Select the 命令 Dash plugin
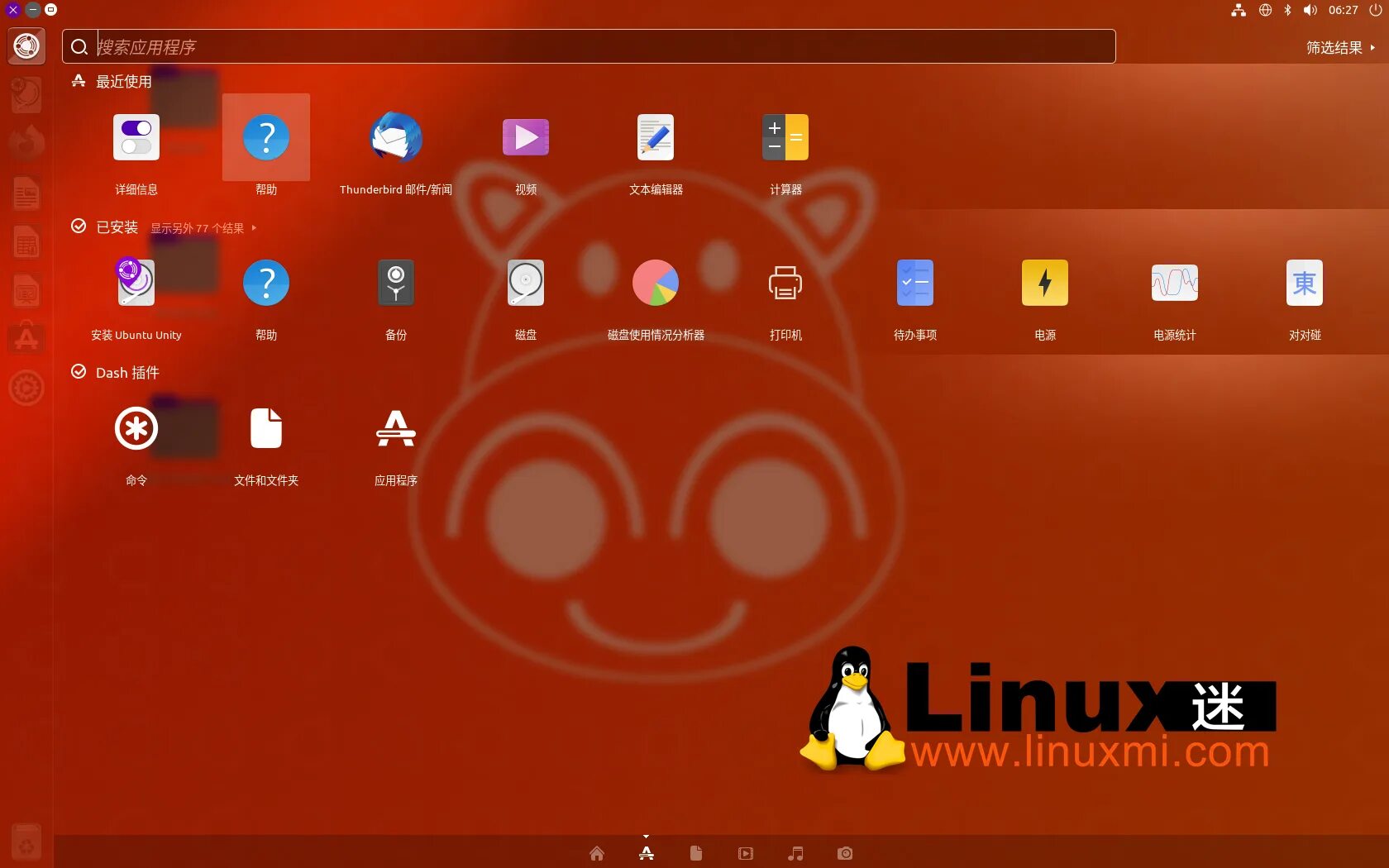This screenshot has width=1389, height=868. click(136, 428)
